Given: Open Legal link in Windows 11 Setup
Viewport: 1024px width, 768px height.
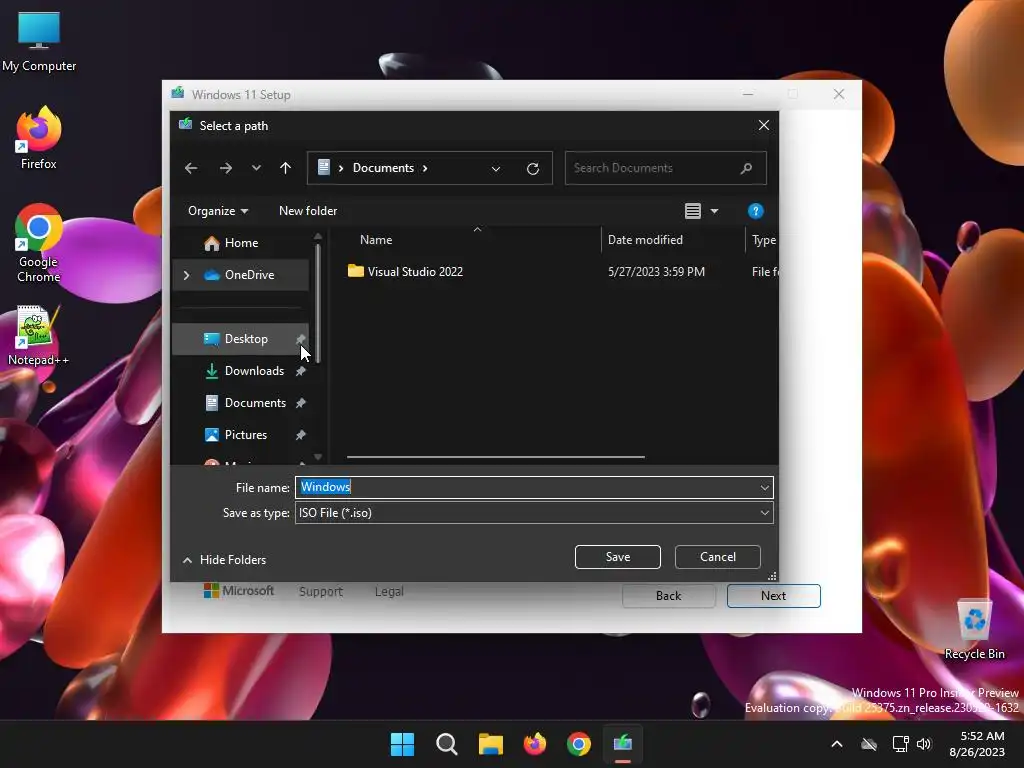Looking at the screenshot, I should point(389,592).
